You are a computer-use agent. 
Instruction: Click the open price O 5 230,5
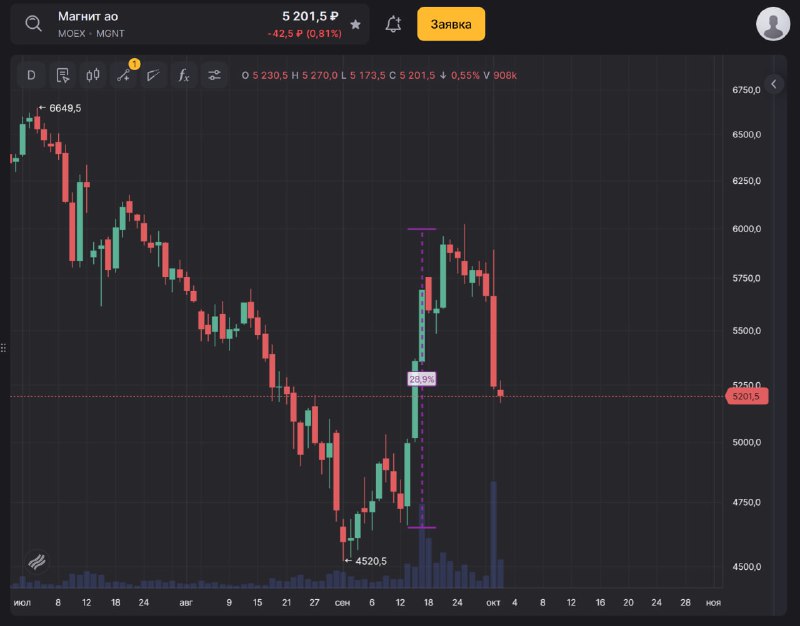[x=265, y=76]
